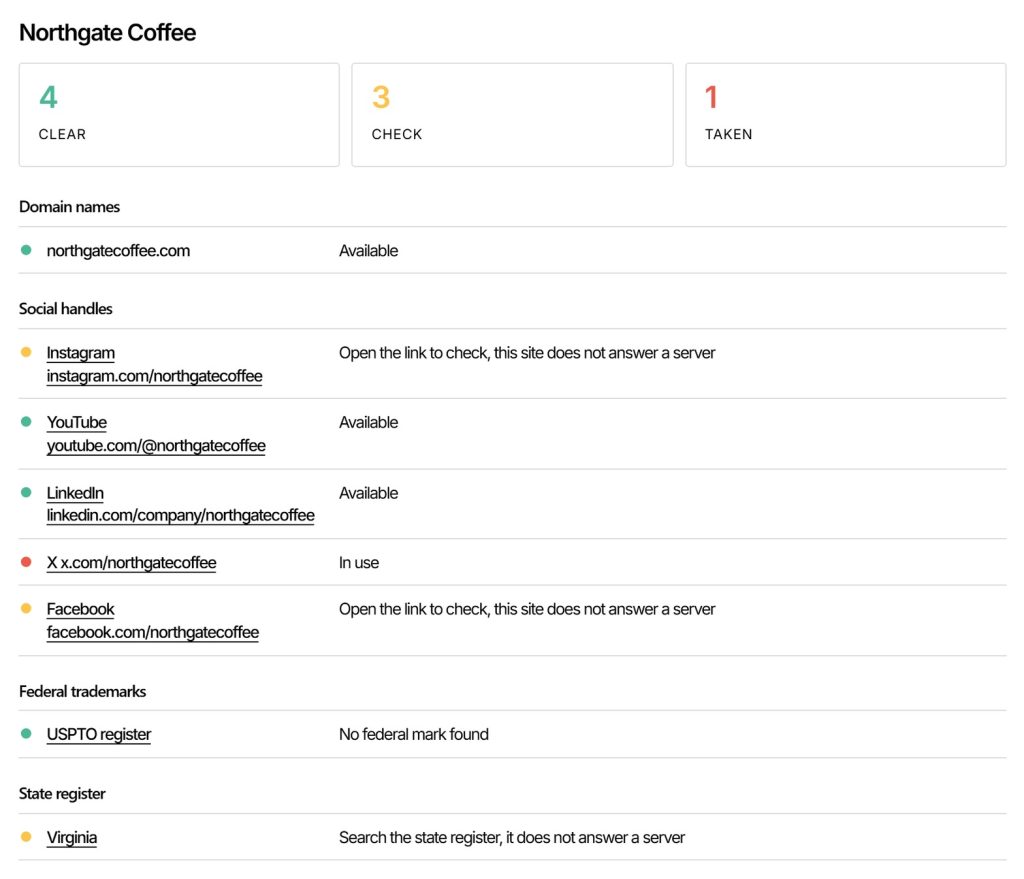The height and width of the screenshot is (879, 1024).
Task: Open the Facebook handle link
Action: click(x=80, y=609)
